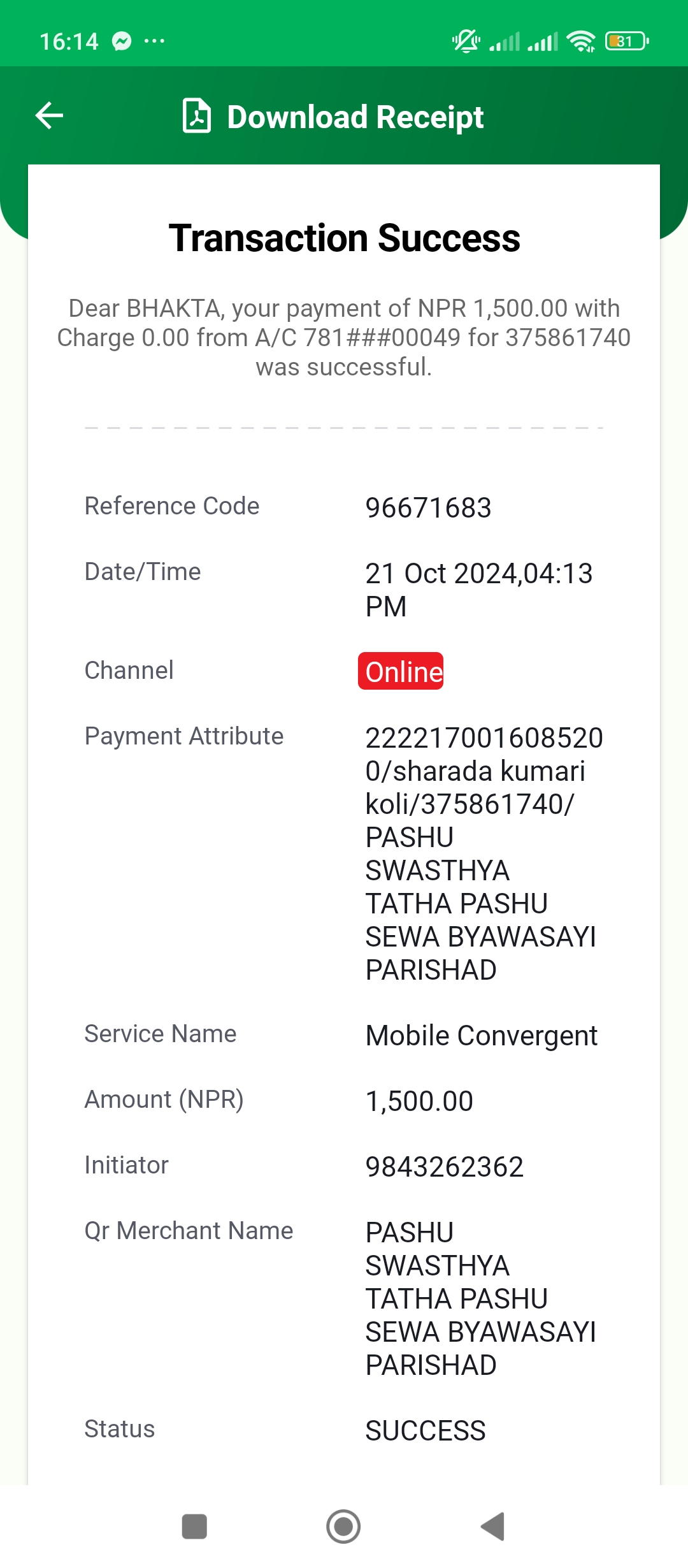The image size is (688, 1568).
Task: Tap the Android circular home button
Action: 343,1527
